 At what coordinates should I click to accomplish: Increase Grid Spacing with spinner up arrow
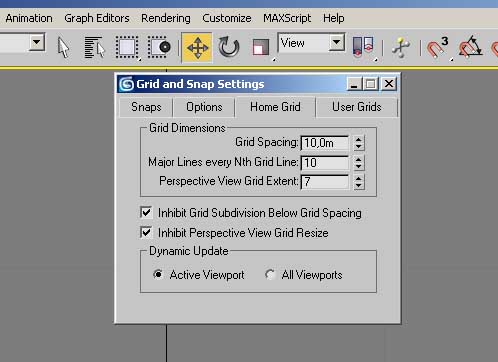[x=359, y=139]
